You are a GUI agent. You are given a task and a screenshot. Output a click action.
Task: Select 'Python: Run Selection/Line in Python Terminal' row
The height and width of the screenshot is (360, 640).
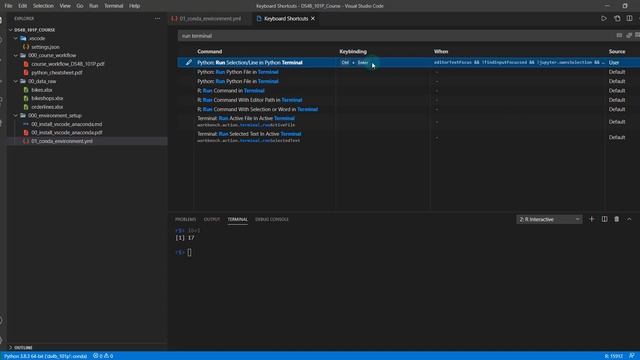[408, 62]
